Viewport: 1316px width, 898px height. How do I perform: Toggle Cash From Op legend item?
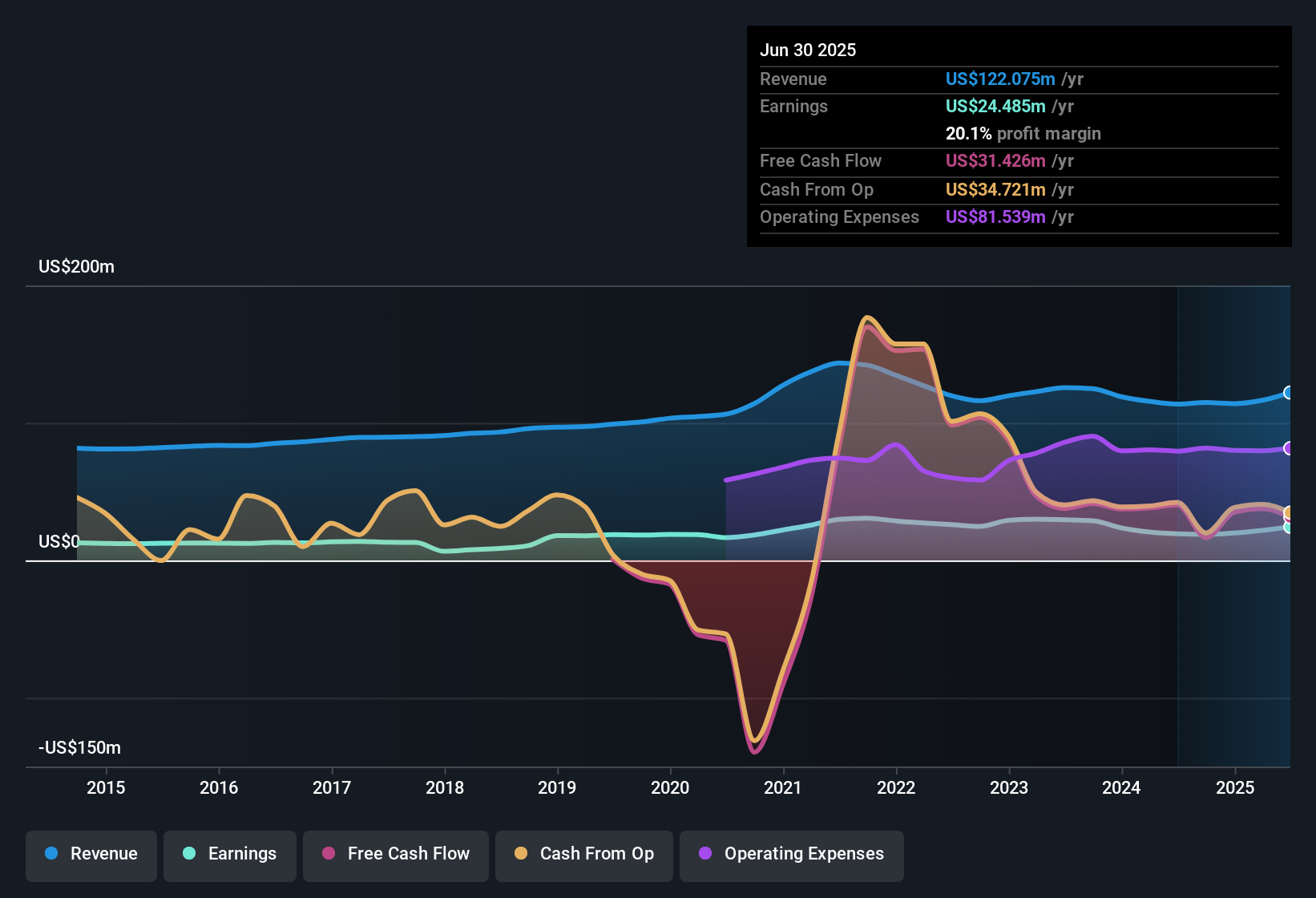(584, 855)
